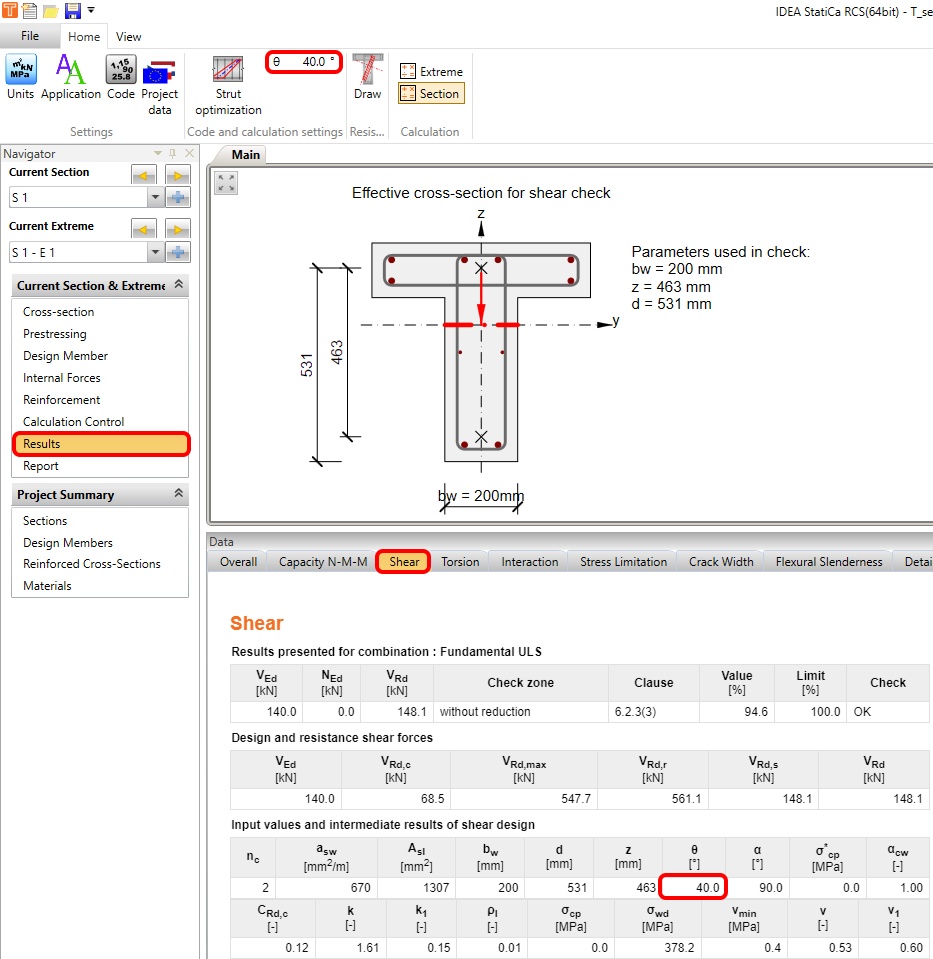The image size is (933, 959).
Task: Add a new section with plus button
Action: [178, 198]
